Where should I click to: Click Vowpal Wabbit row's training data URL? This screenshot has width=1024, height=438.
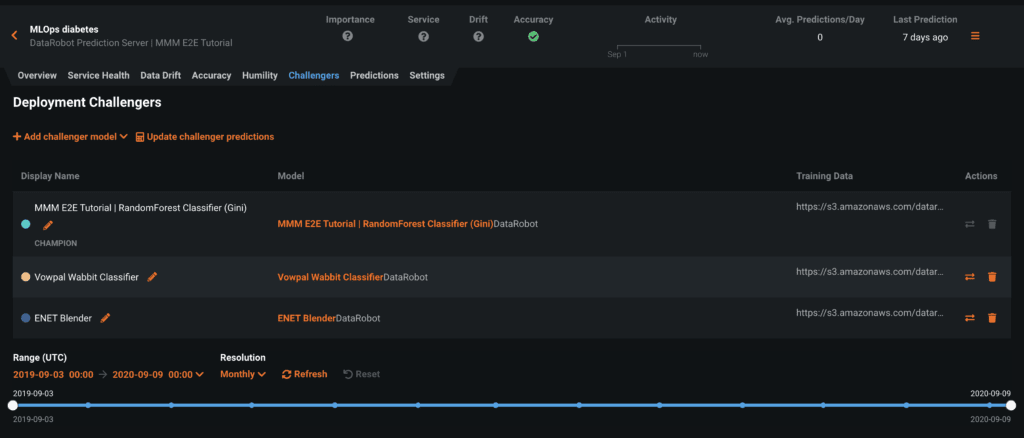click(x=870, y=272)
